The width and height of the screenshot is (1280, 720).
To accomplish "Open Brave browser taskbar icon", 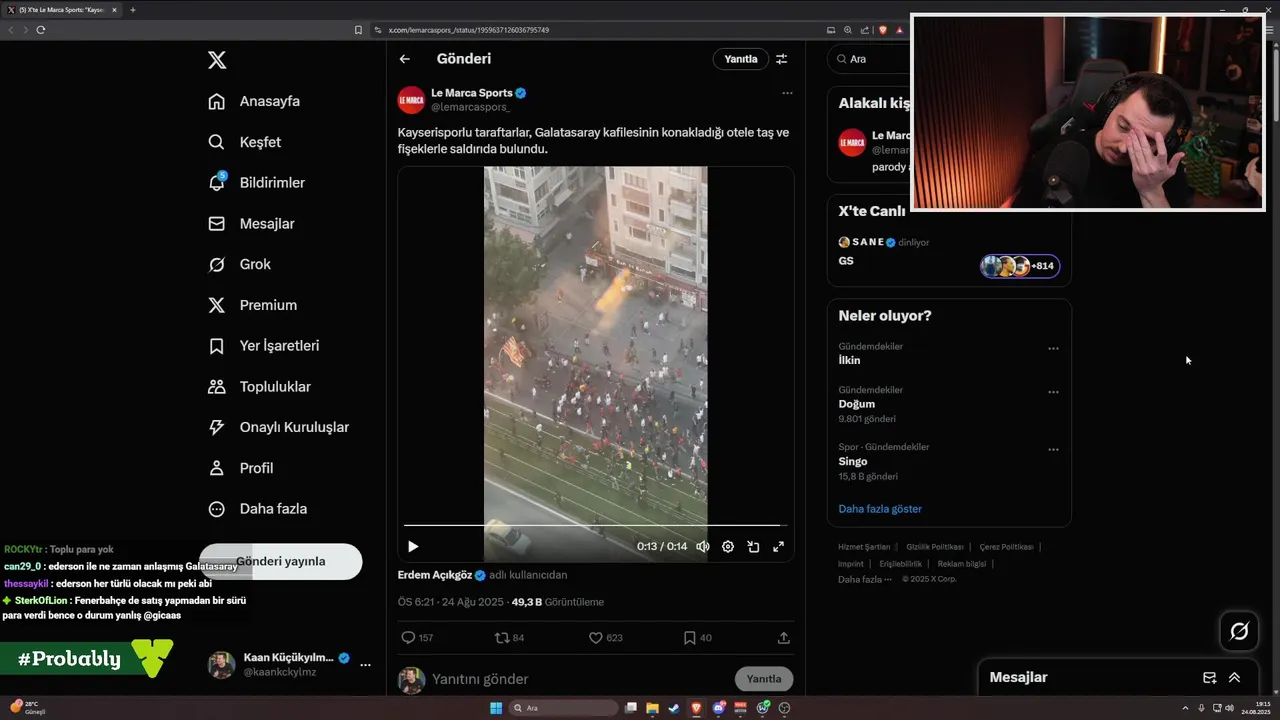I will 696,708.
